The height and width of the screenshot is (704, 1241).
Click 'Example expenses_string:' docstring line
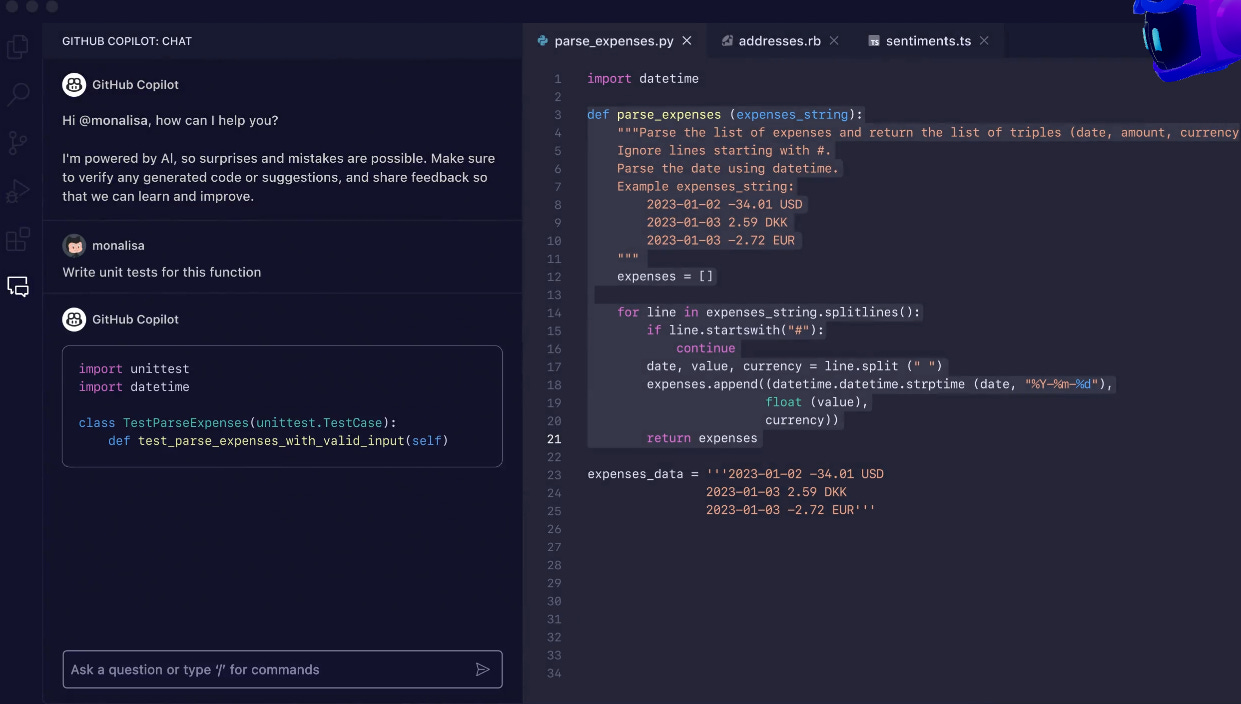[x=705, y=187]
